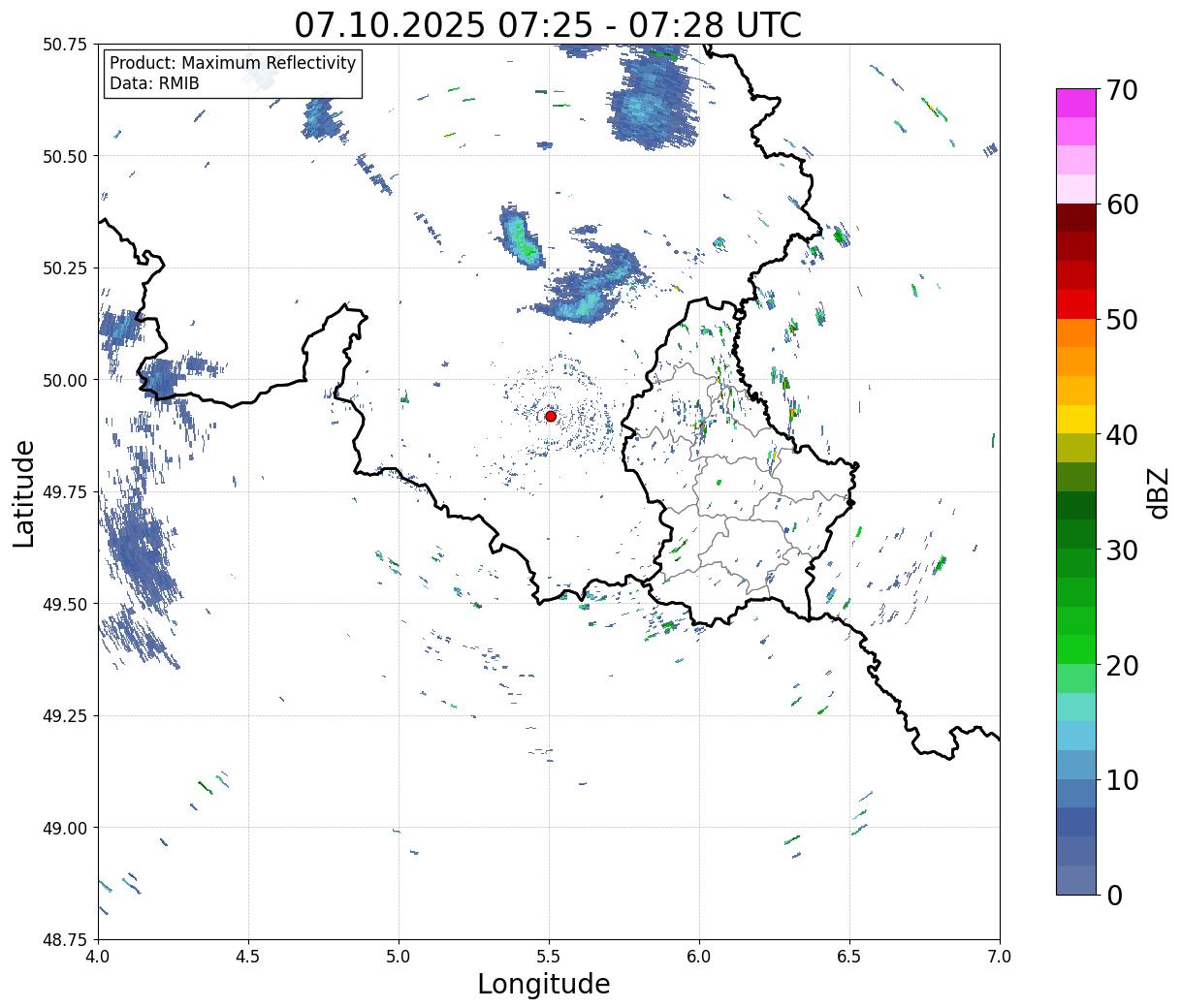Viewport: 1182px width, 1008px height.
Task: Pick the dark maroon swatch just below 60
Action: pyautogui.click(x=1076, y=218)
